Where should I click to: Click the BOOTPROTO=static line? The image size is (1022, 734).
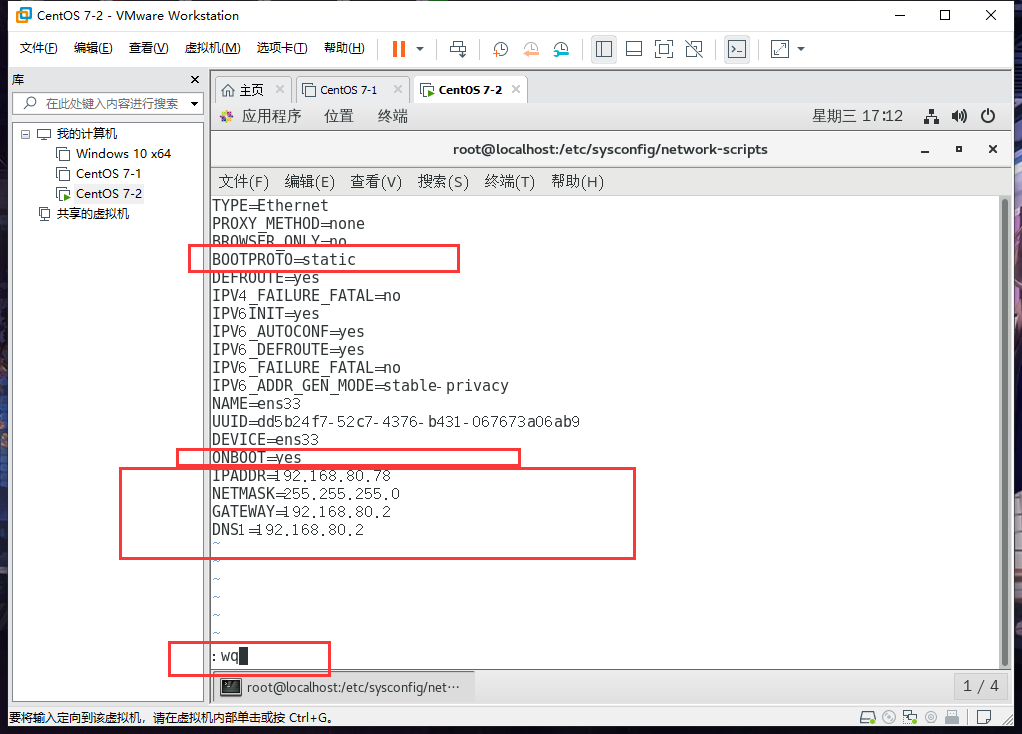pyautogui.click(x=284, y=259)
